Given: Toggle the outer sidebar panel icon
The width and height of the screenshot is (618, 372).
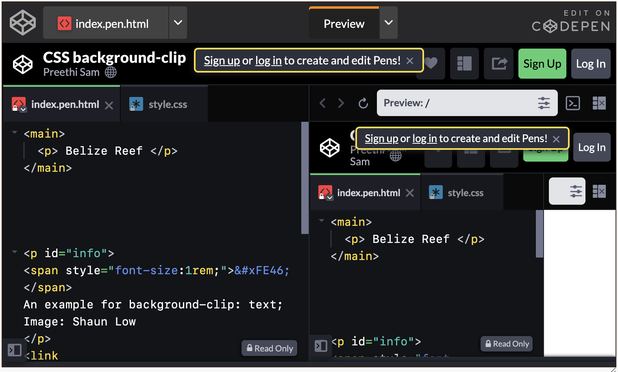Looking at the screenshot, I should [x=15, y=349].
